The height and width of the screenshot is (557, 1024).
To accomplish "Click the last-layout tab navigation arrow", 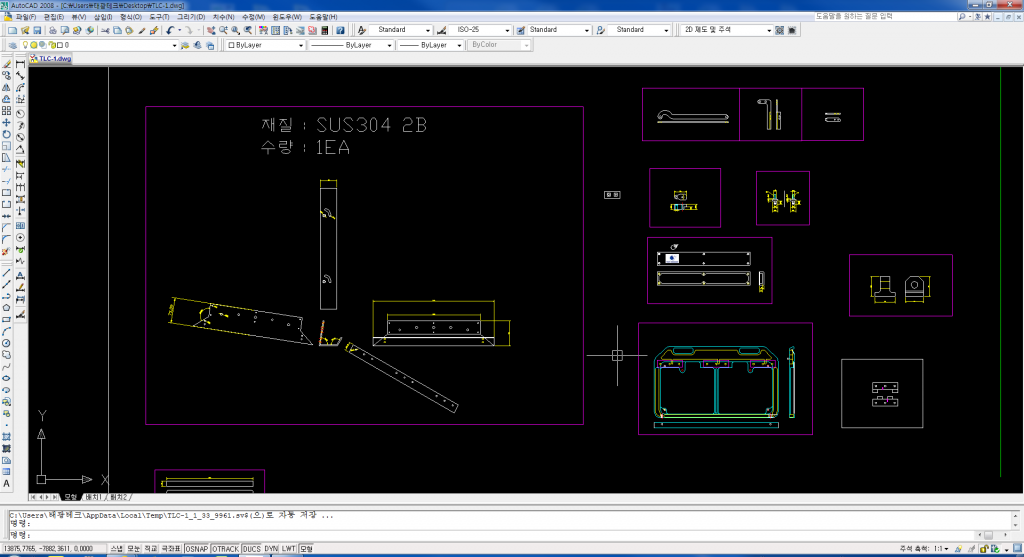I will click(56, 498).
